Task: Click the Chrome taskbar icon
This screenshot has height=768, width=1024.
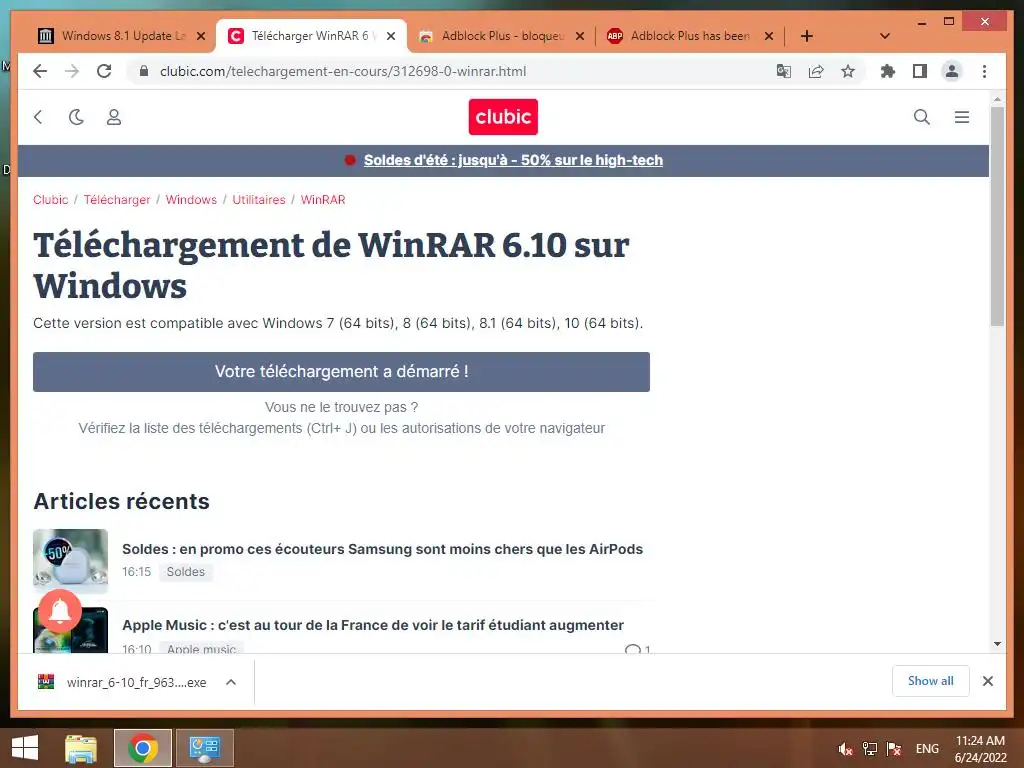Action: click(x=142, y=748)
